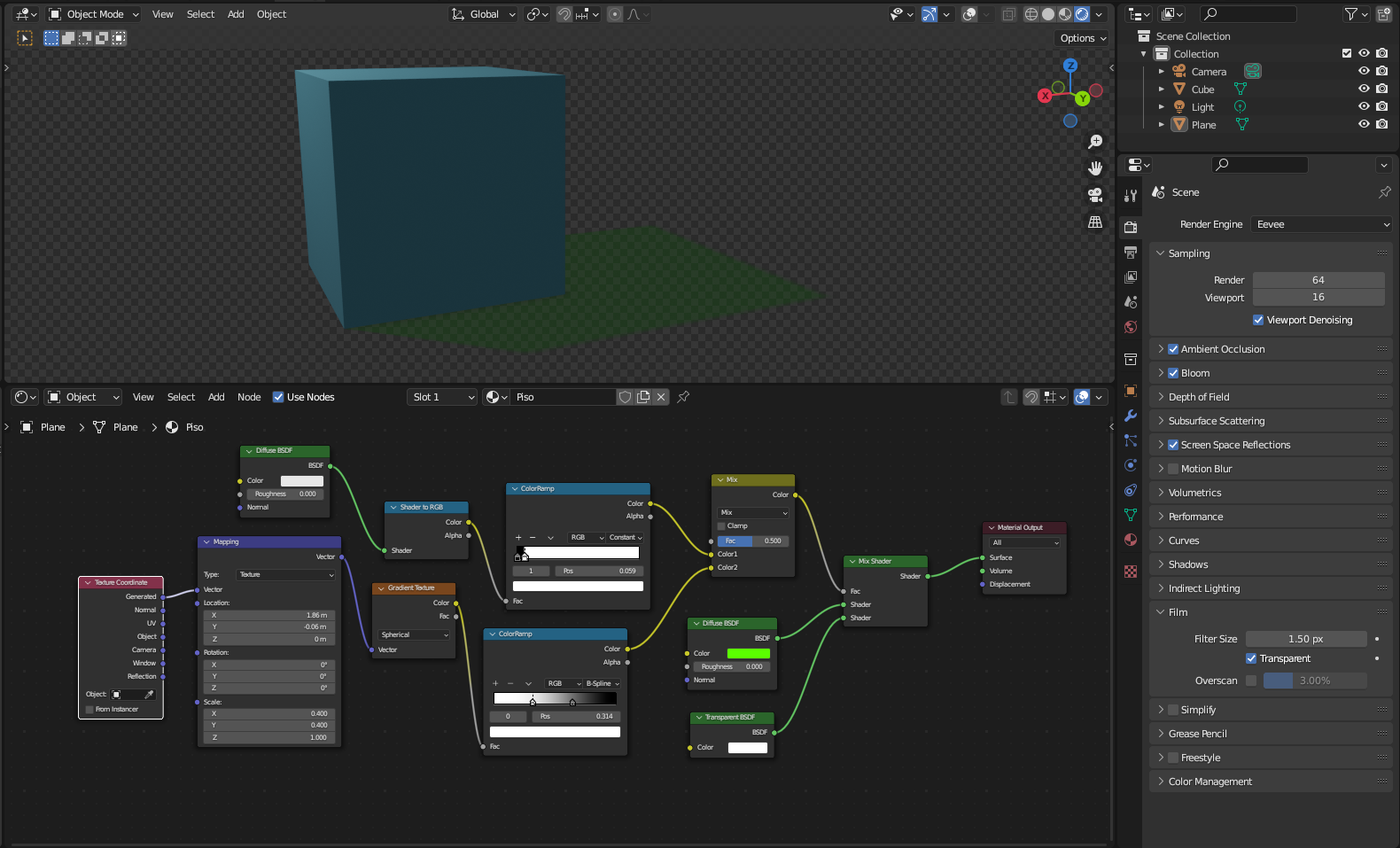Open the Render Engine Eevee dropdown
Viewport: 1400px width, 848px height.
click(1321, 224)
